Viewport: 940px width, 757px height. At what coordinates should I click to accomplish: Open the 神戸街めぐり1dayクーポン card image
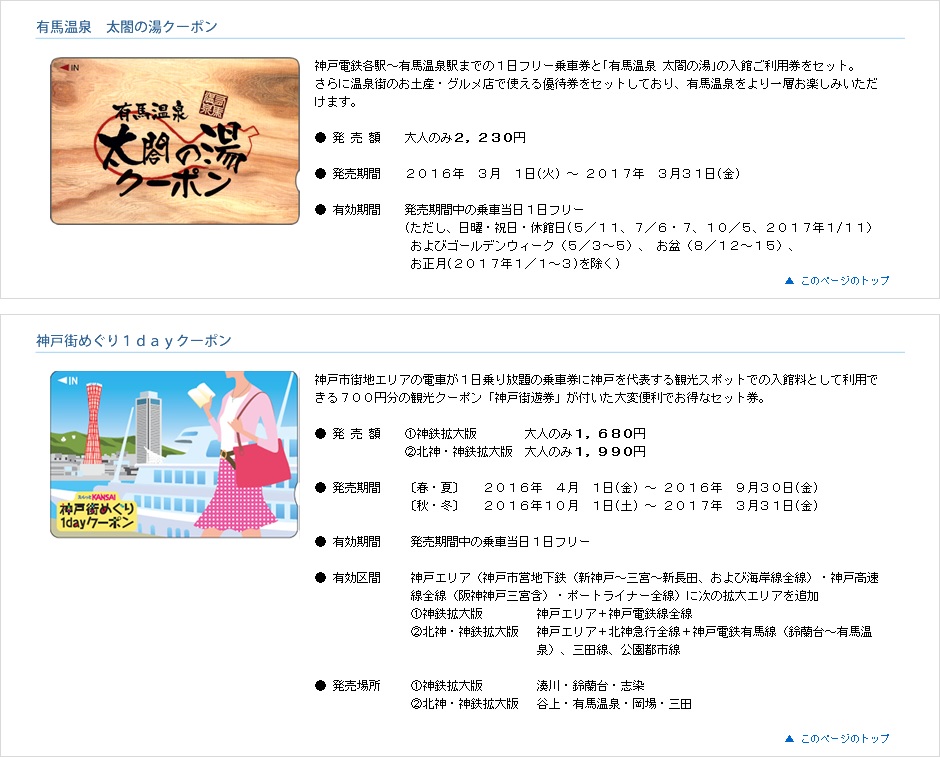point(174,454)
